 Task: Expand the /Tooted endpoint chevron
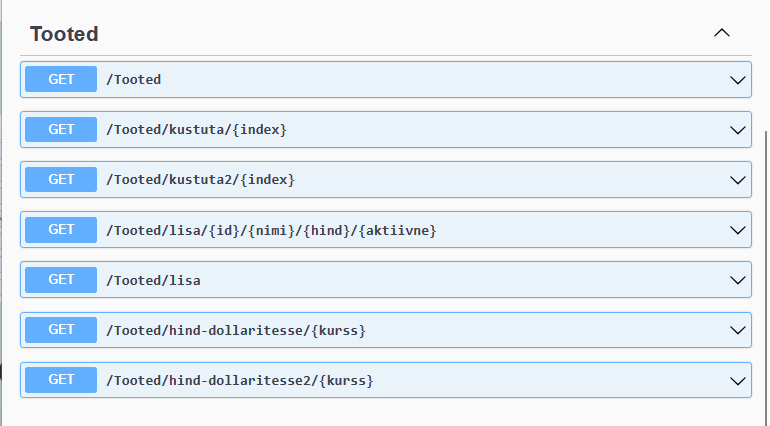tap(739, 80)
